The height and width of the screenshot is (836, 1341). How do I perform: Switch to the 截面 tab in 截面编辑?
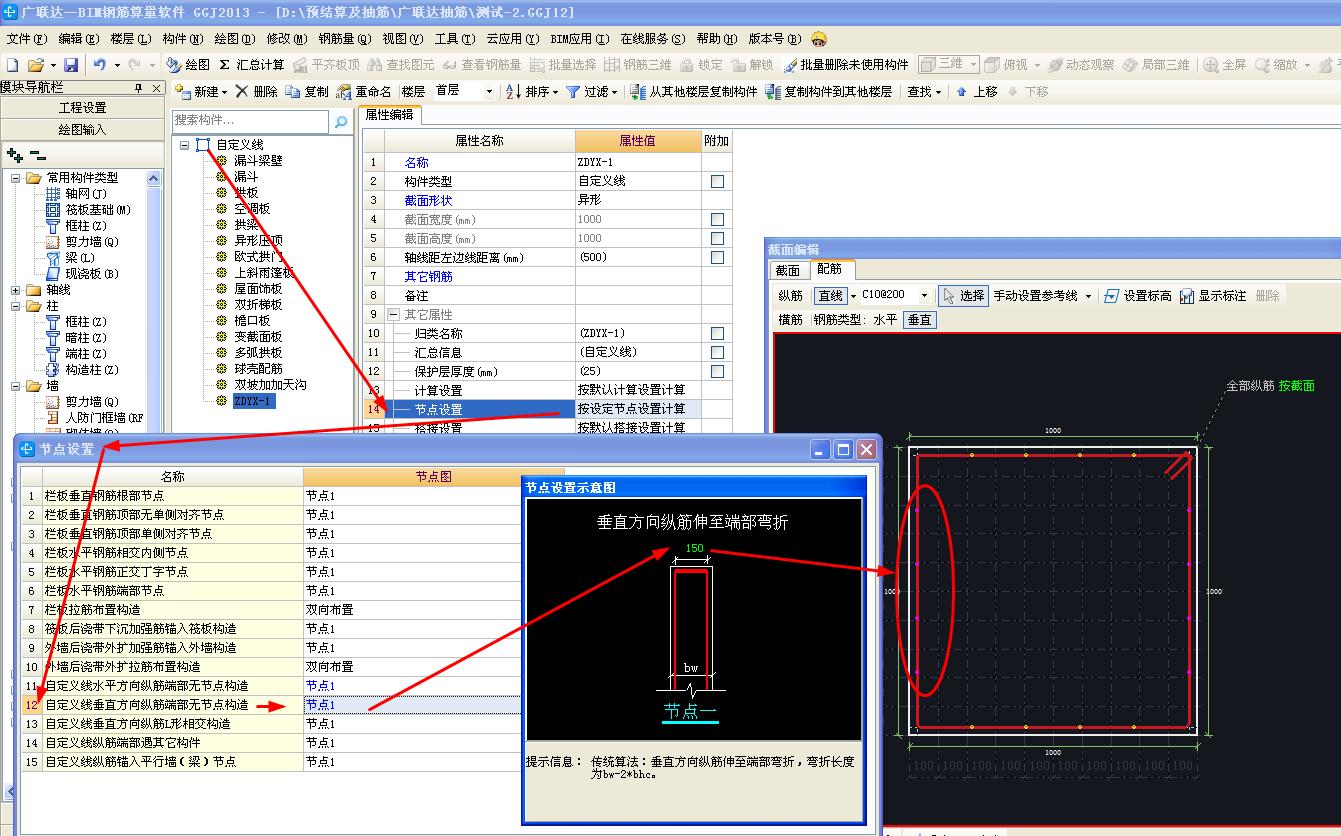[788, 270]
